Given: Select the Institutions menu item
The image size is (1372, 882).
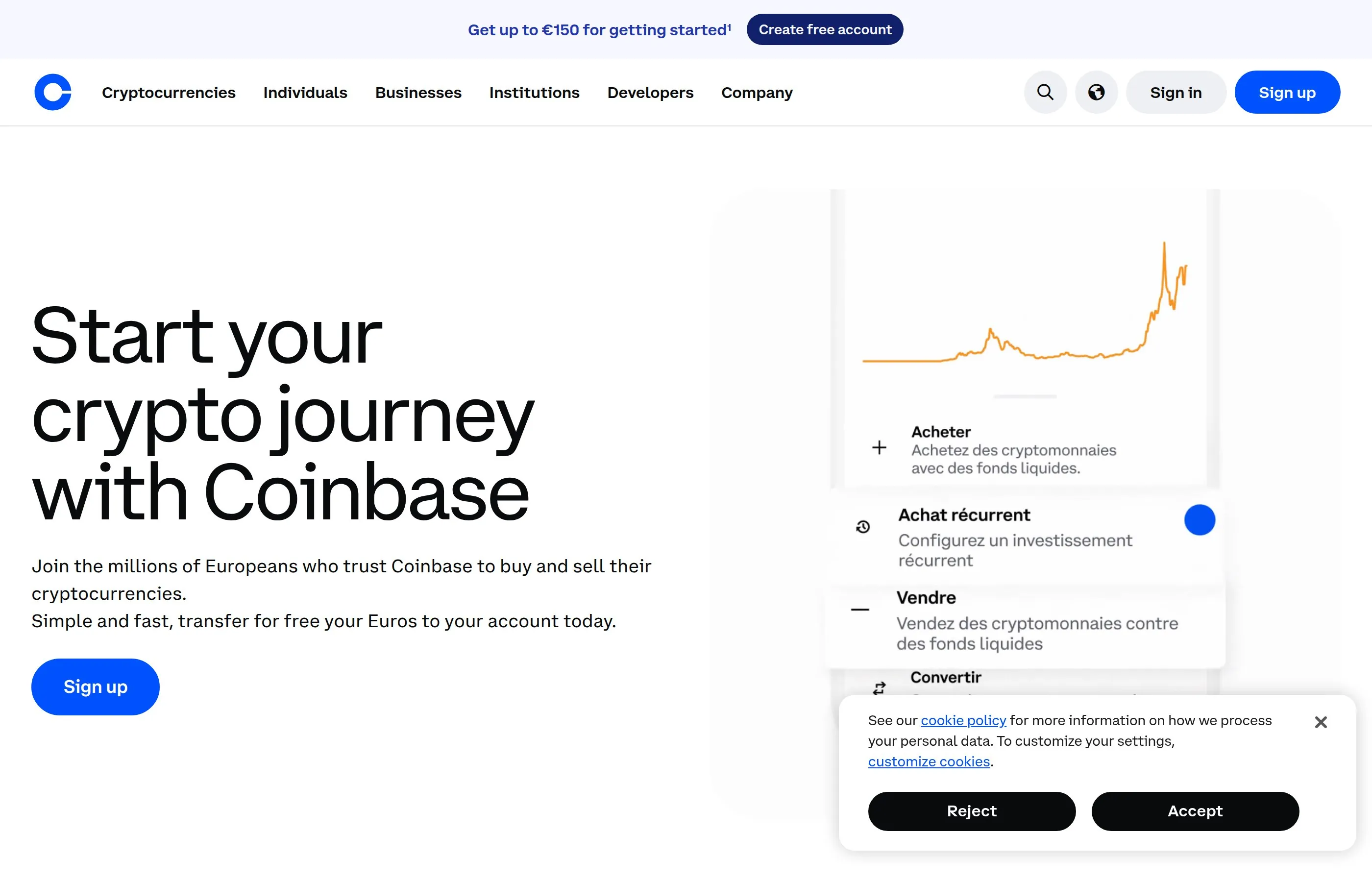Looking at the screenshot, I should pos(534,92).
